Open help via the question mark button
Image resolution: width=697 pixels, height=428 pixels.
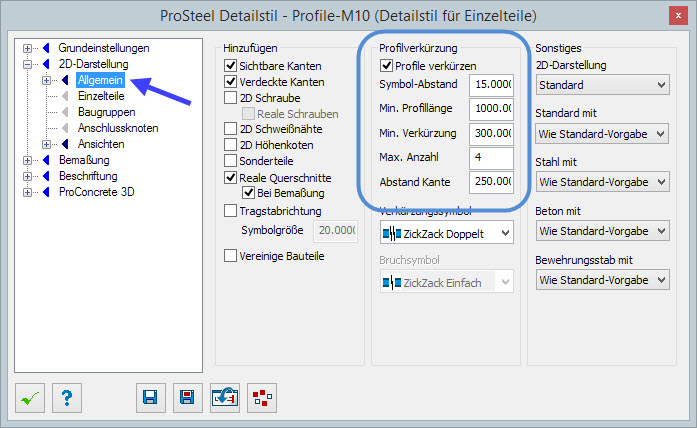pos(67,398)
